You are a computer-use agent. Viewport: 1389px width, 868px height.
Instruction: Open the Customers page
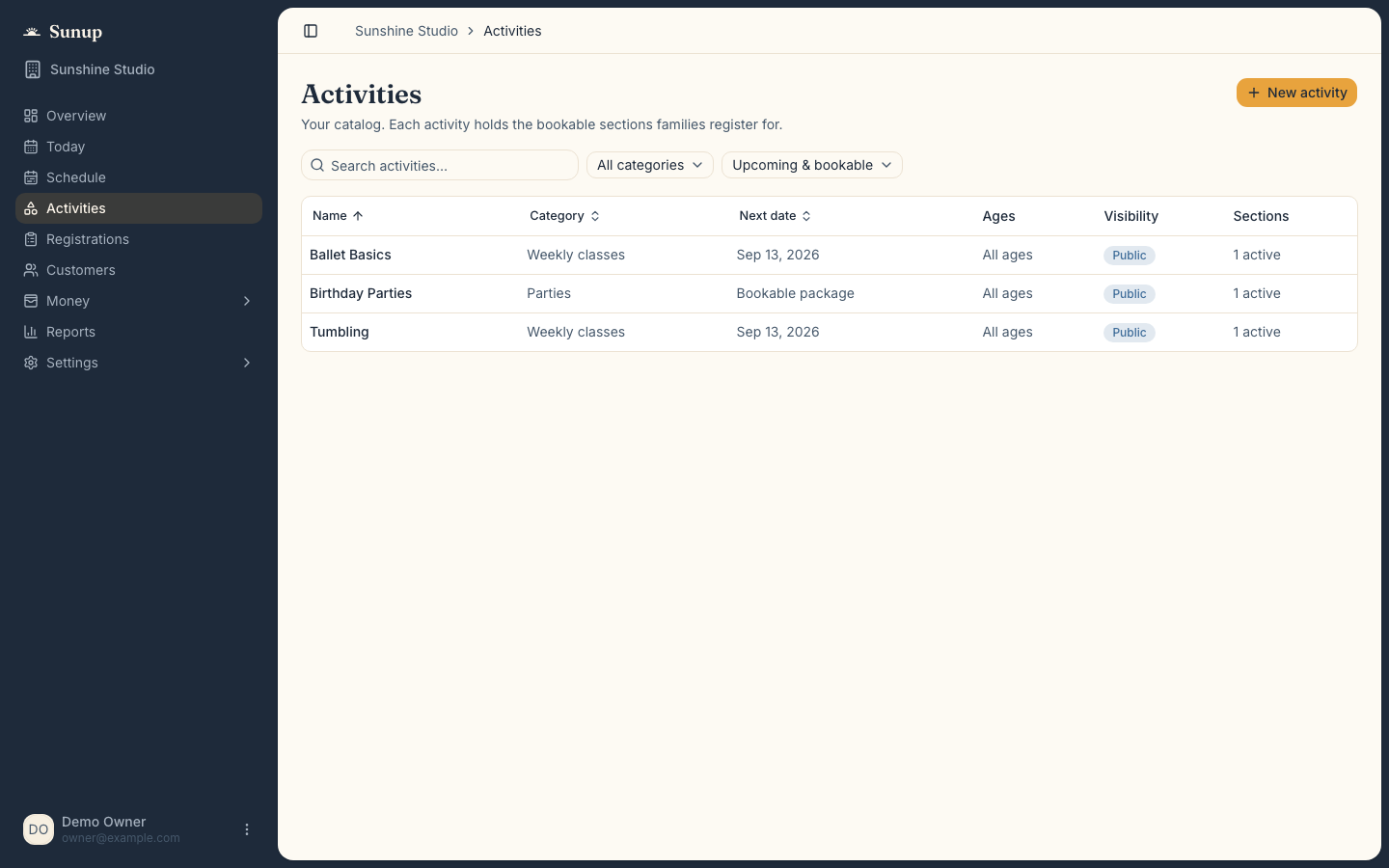(139, 270)
